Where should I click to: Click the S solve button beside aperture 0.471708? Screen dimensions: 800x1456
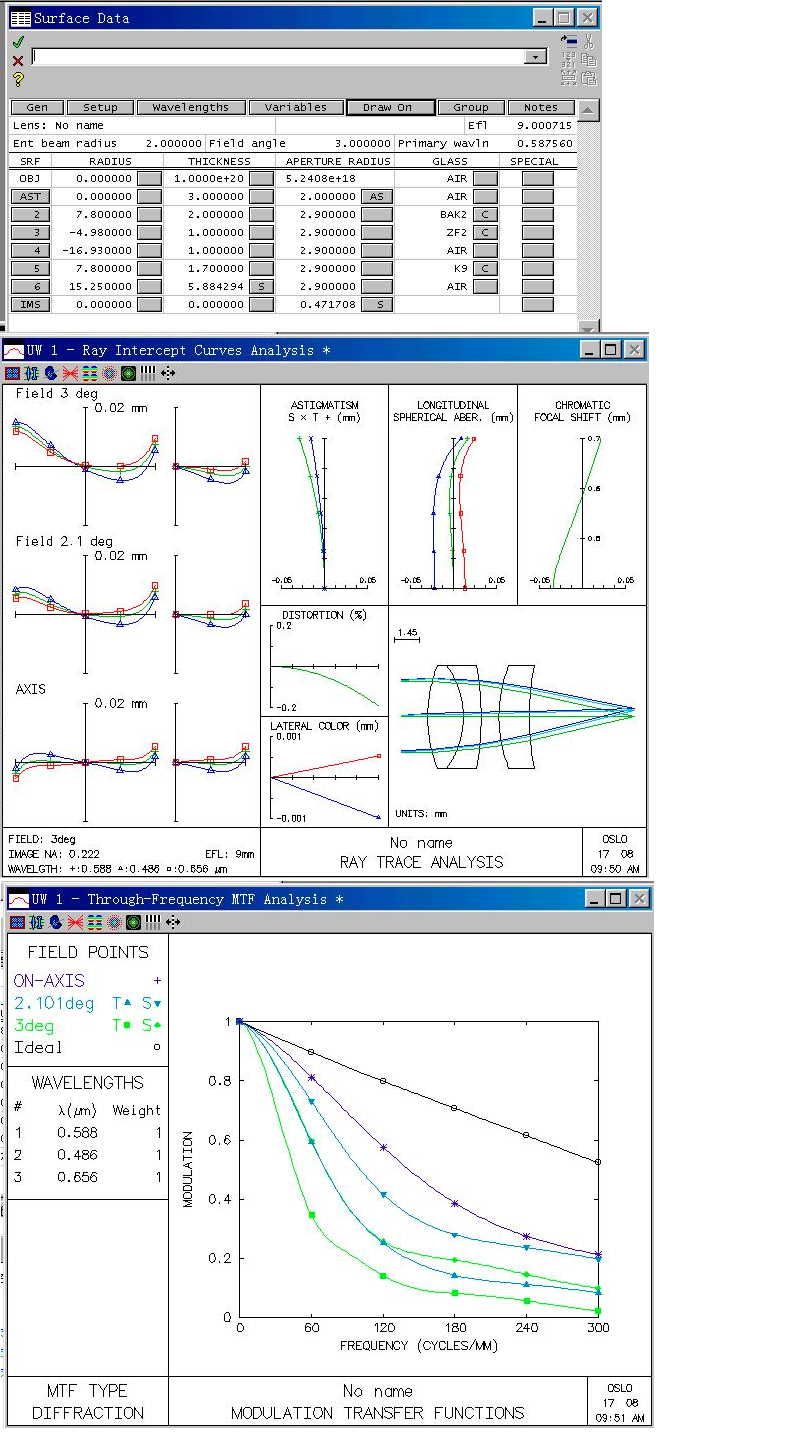click(377, 304)
